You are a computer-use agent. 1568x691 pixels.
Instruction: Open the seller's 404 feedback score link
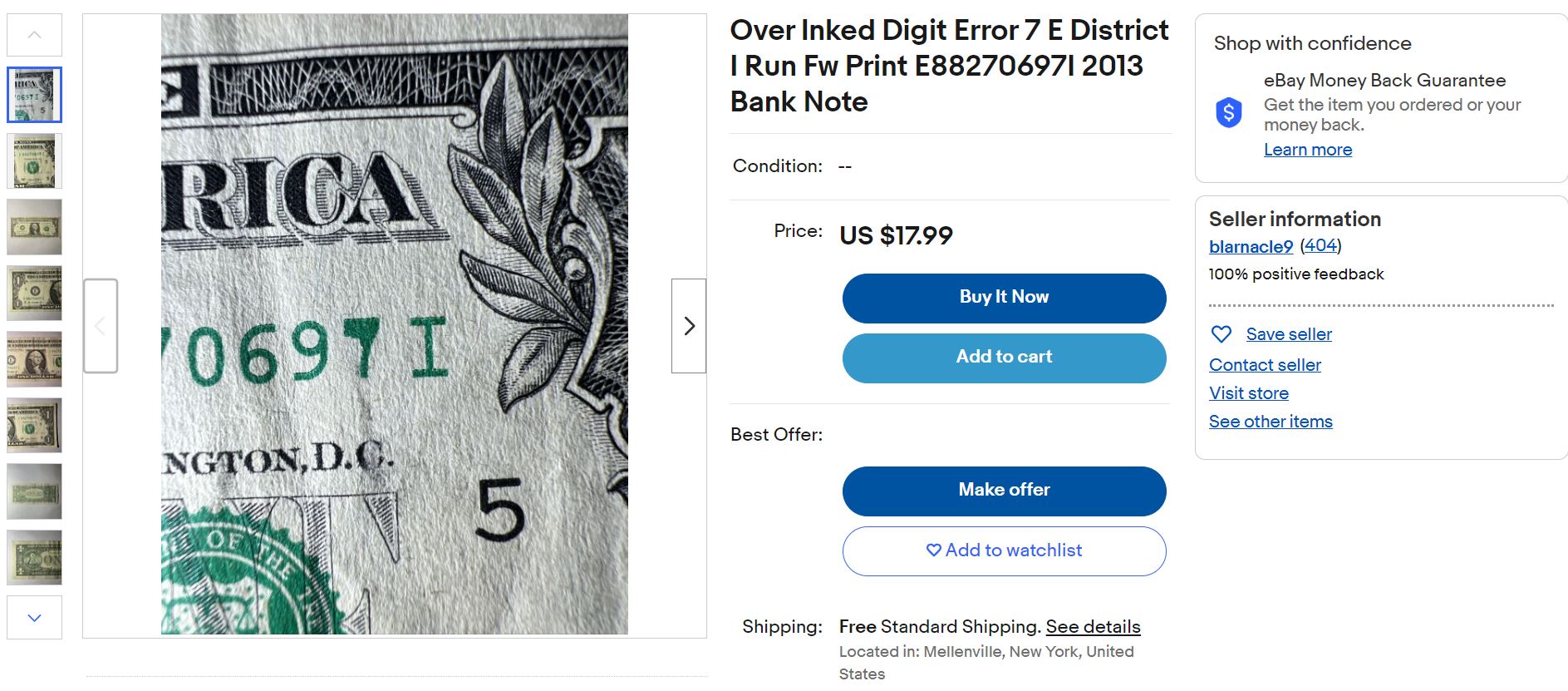click(x=1320, y=246)
